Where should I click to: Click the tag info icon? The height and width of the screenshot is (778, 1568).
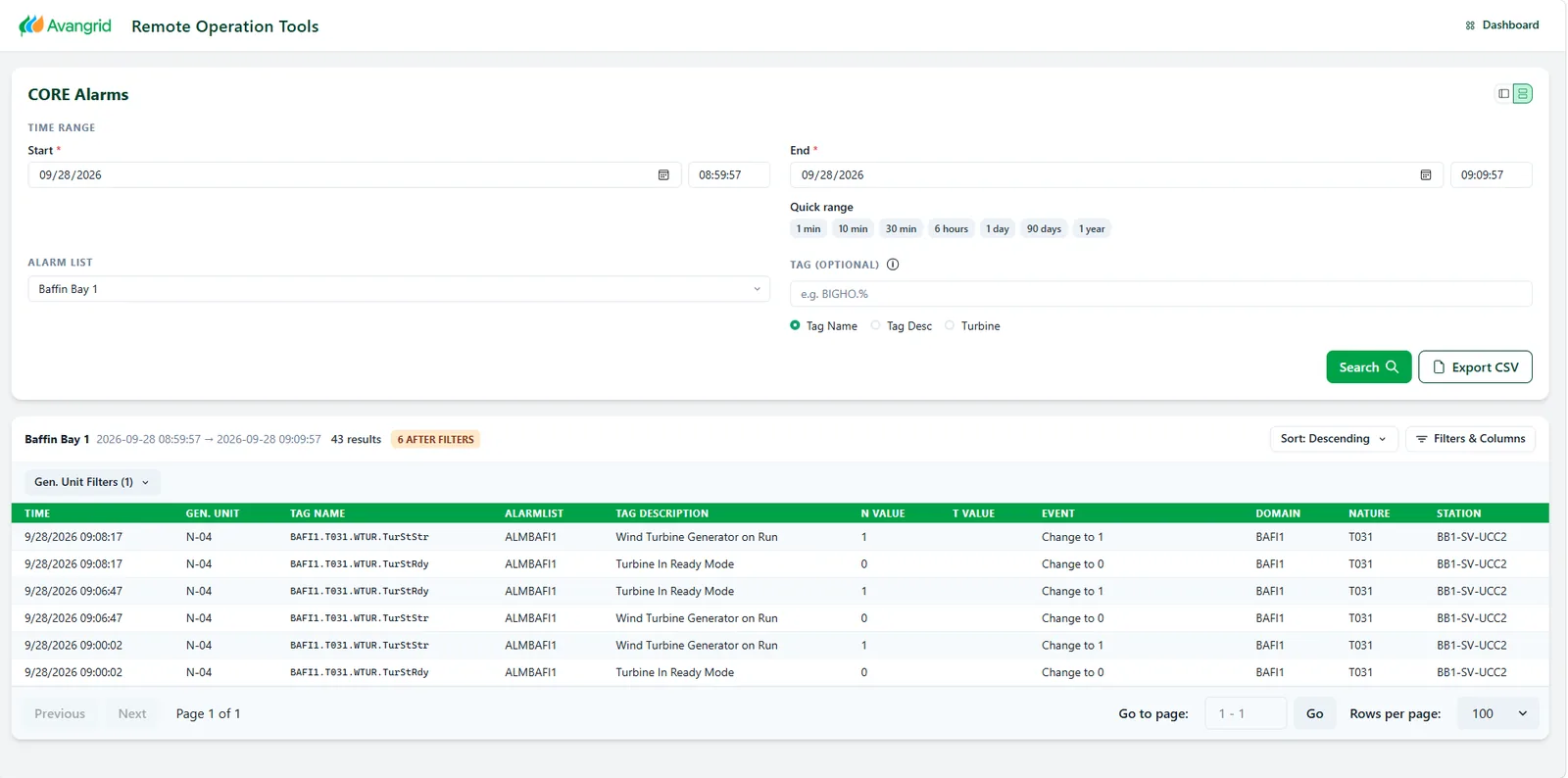893,265
